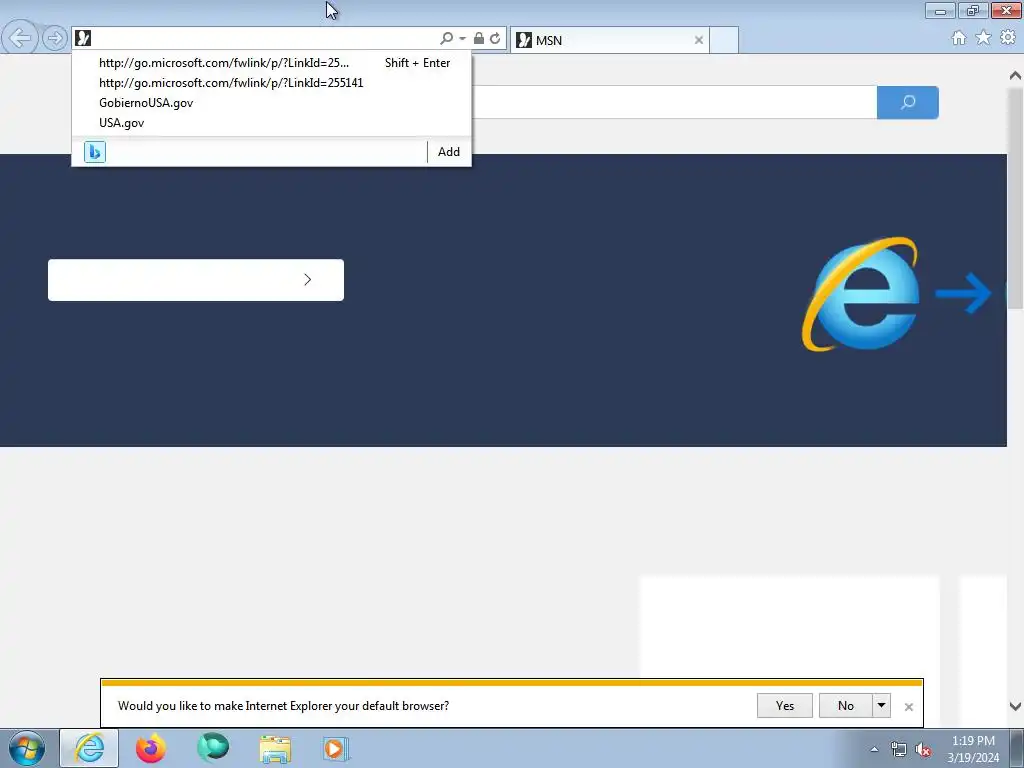
Task: Select the LinkId=255141 URL suggestion
Action: coord(272,83)
